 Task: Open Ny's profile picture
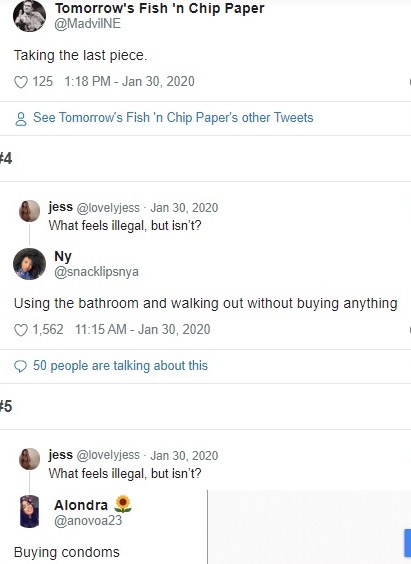pyautogui.click(x=29, y=264)
